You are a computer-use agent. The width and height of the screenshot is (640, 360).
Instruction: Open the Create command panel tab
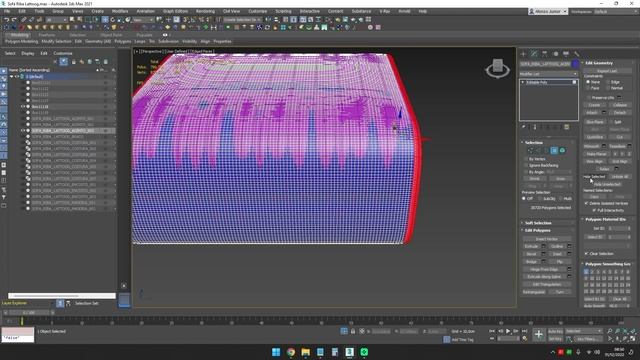(x=523, y=53)
